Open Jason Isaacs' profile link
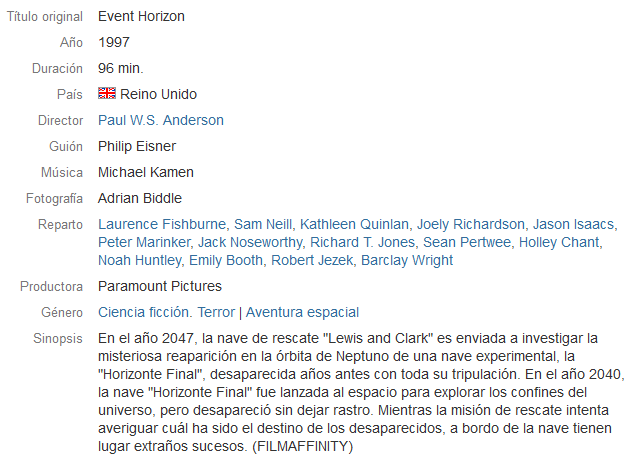The width and height of the screenshot is (631, 460). [x=574, y=224]
